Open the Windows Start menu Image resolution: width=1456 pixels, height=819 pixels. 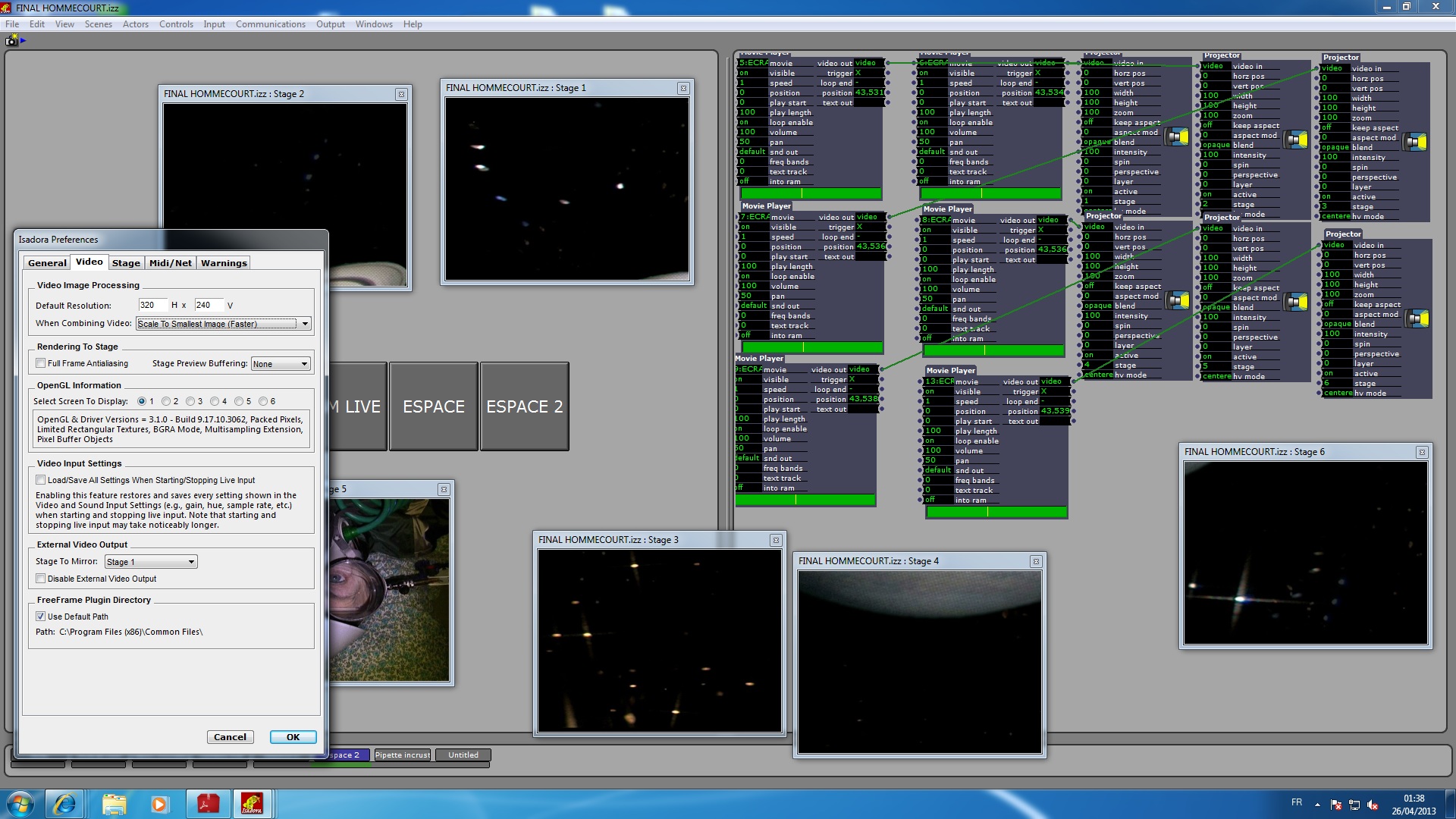20,803
